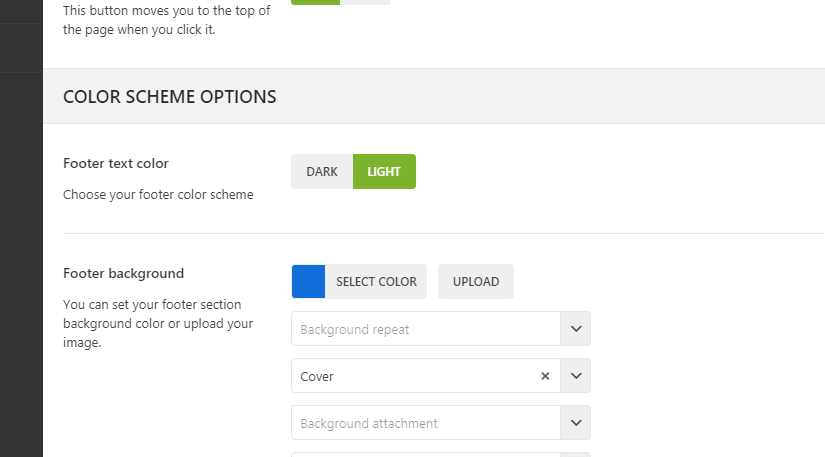Expand the Background attachment dropdown arrow
The width and height of the screenshot is (825, 457).
pos(576,423)
